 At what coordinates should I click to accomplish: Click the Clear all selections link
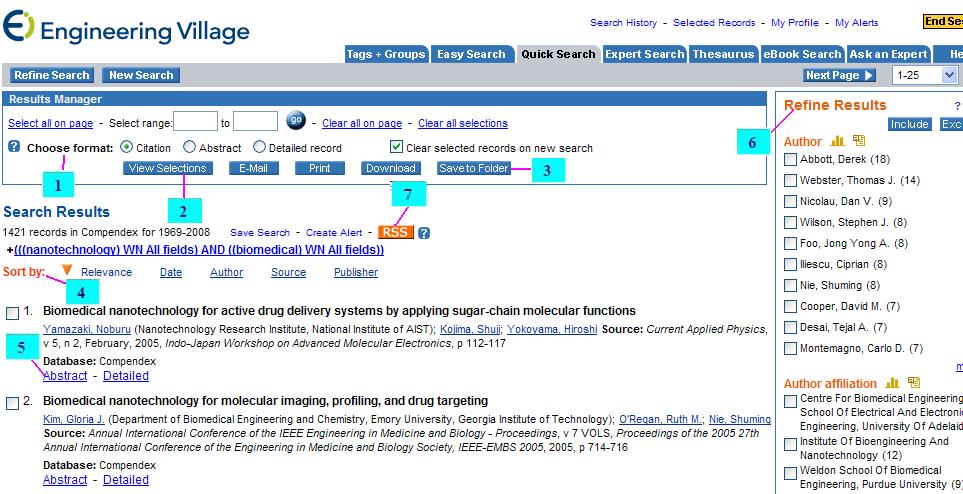click(x=463, y=123)
